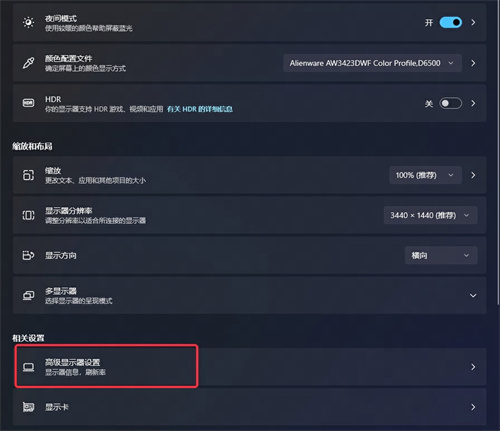Open the HDR details link (有关 HDR 的详细信息)
The width and height of the screenshot is (500, 431).
(x=200, y=109)
